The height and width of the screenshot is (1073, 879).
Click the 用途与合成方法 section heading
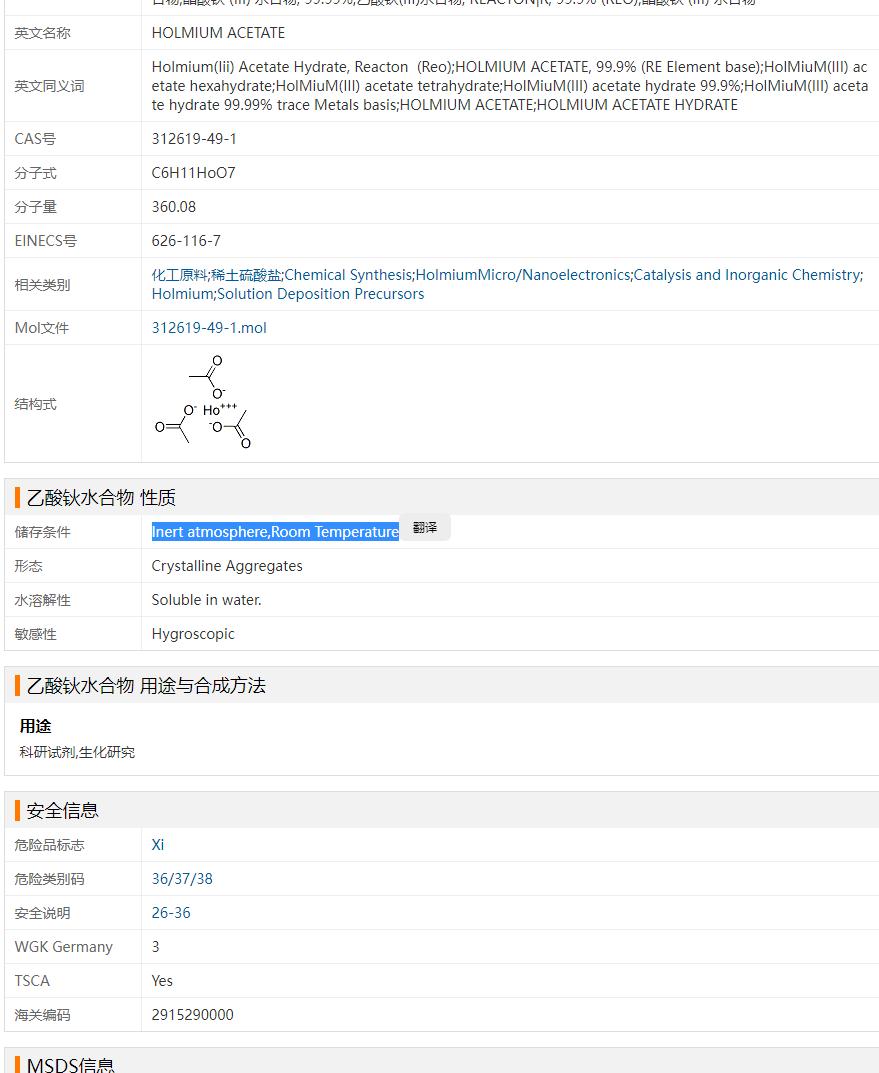146,686
